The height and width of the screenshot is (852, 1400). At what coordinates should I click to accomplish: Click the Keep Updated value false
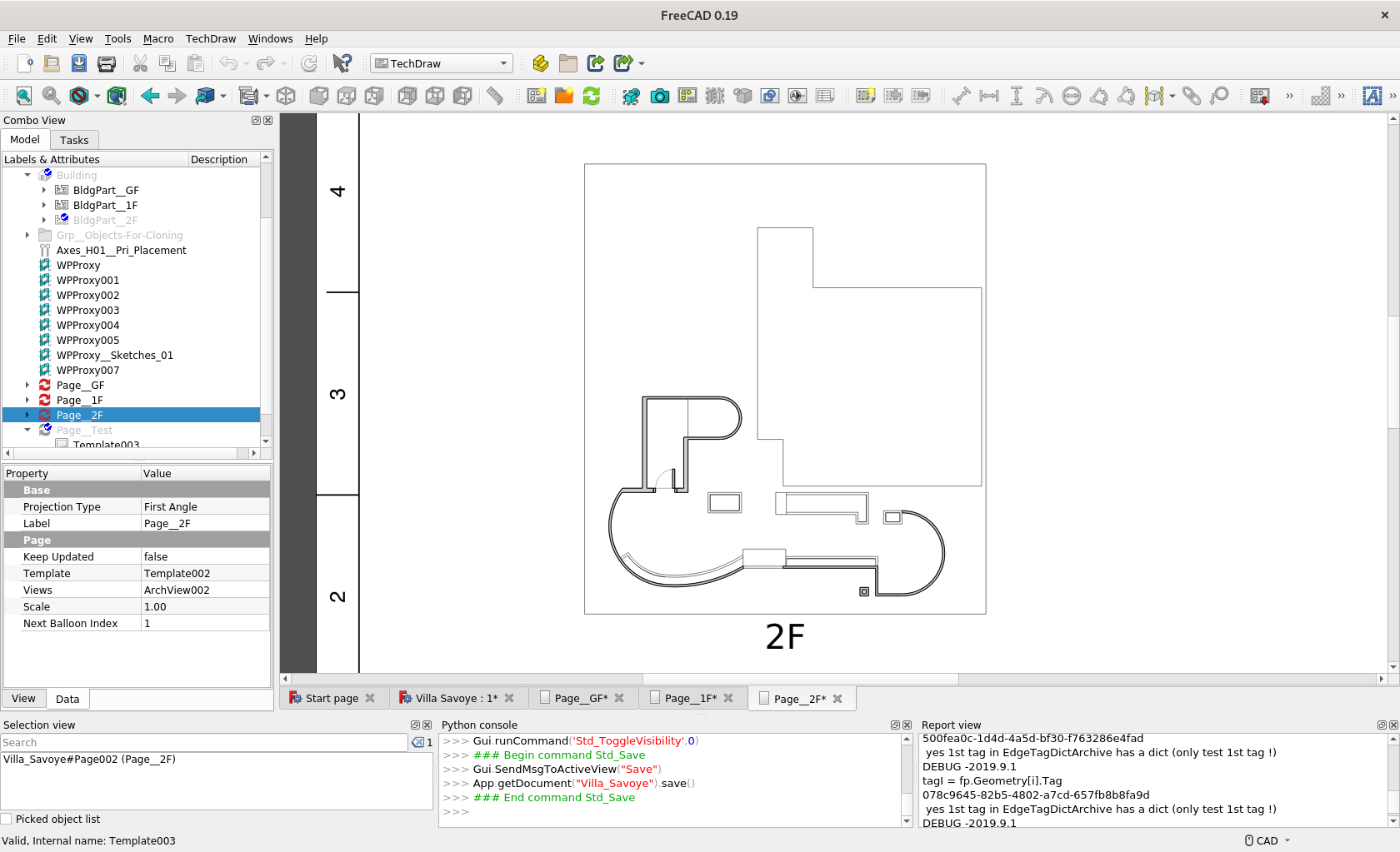coord(205,556)
